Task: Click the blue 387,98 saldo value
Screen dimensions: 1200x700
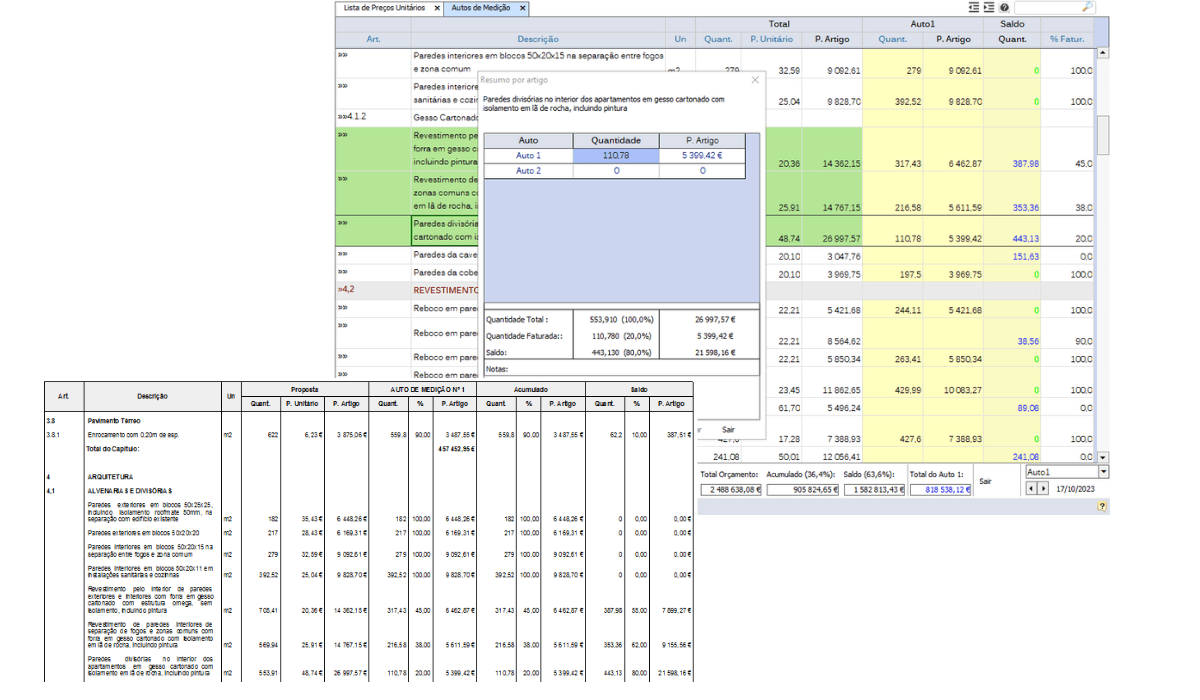Action: [x=1025, y=163]
